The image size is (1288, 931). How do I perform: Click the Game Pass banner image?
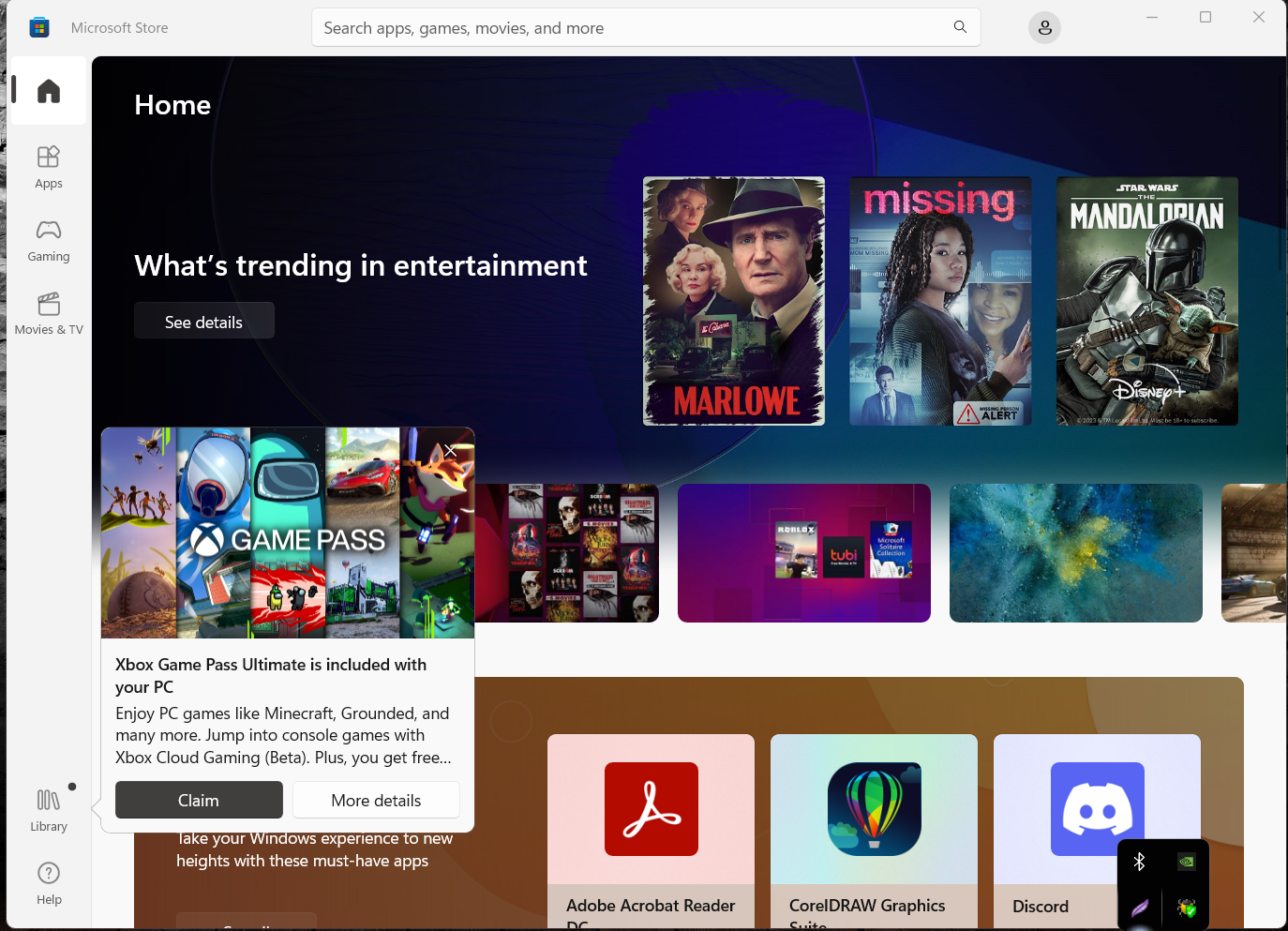tap(288, 533)
